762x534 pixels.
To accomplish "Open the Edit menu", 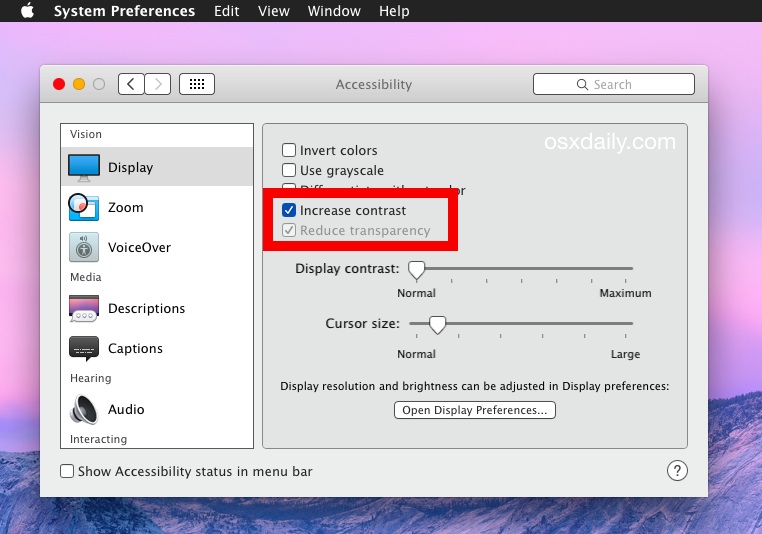I will coord(226,11).
